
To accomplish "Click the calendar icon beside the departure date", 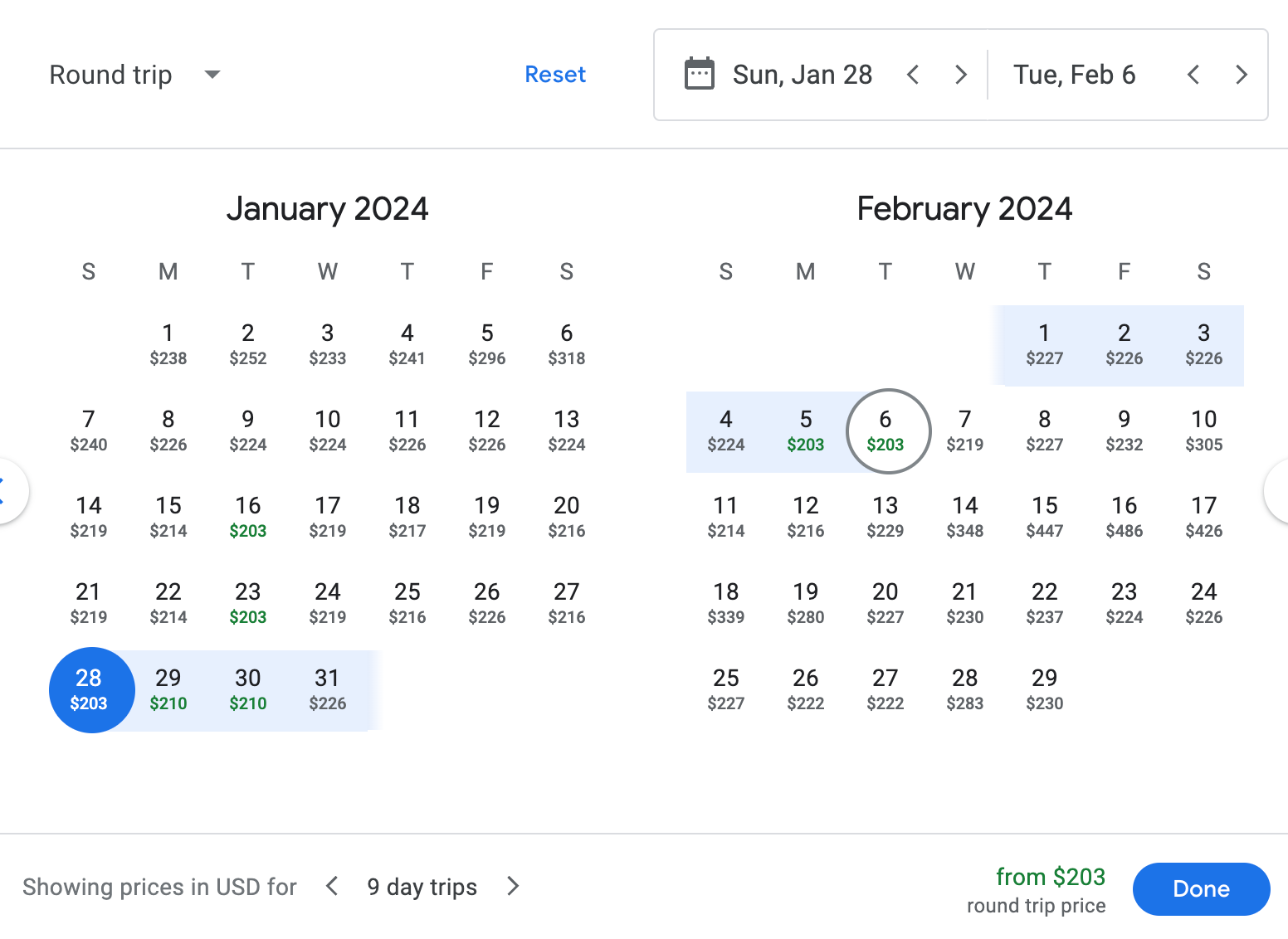I will pyautogui.click(x=699, y=75).
